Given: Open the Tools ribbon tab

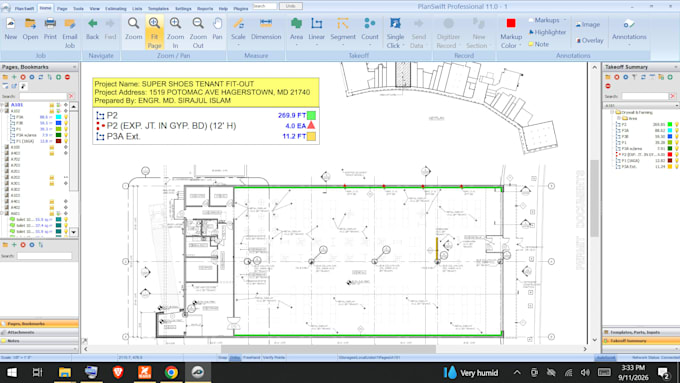Looking at the screenshot, I should [x=78, y=8].
